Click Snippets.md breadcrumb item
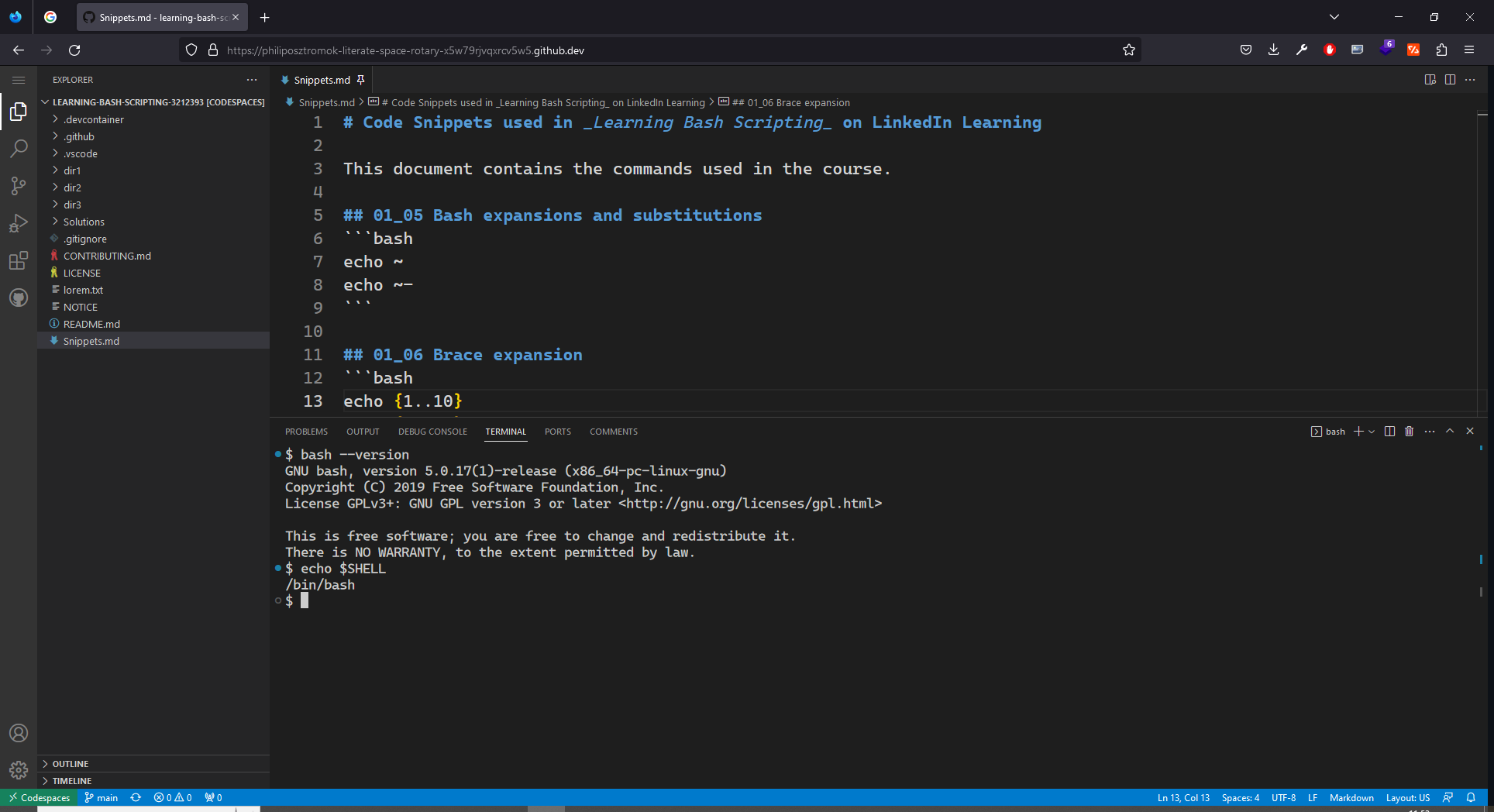 coord(320,102)
